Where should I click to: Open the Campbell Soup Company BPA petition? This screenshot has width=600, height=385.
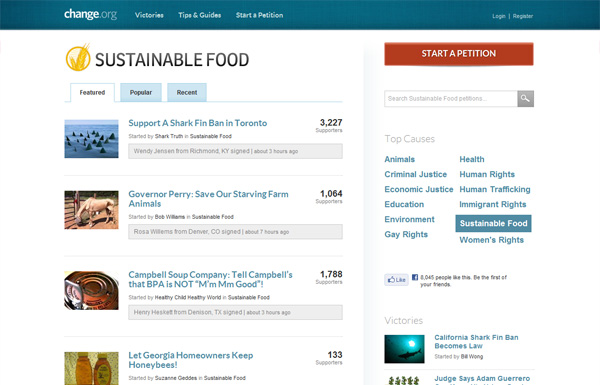(210, 279)
